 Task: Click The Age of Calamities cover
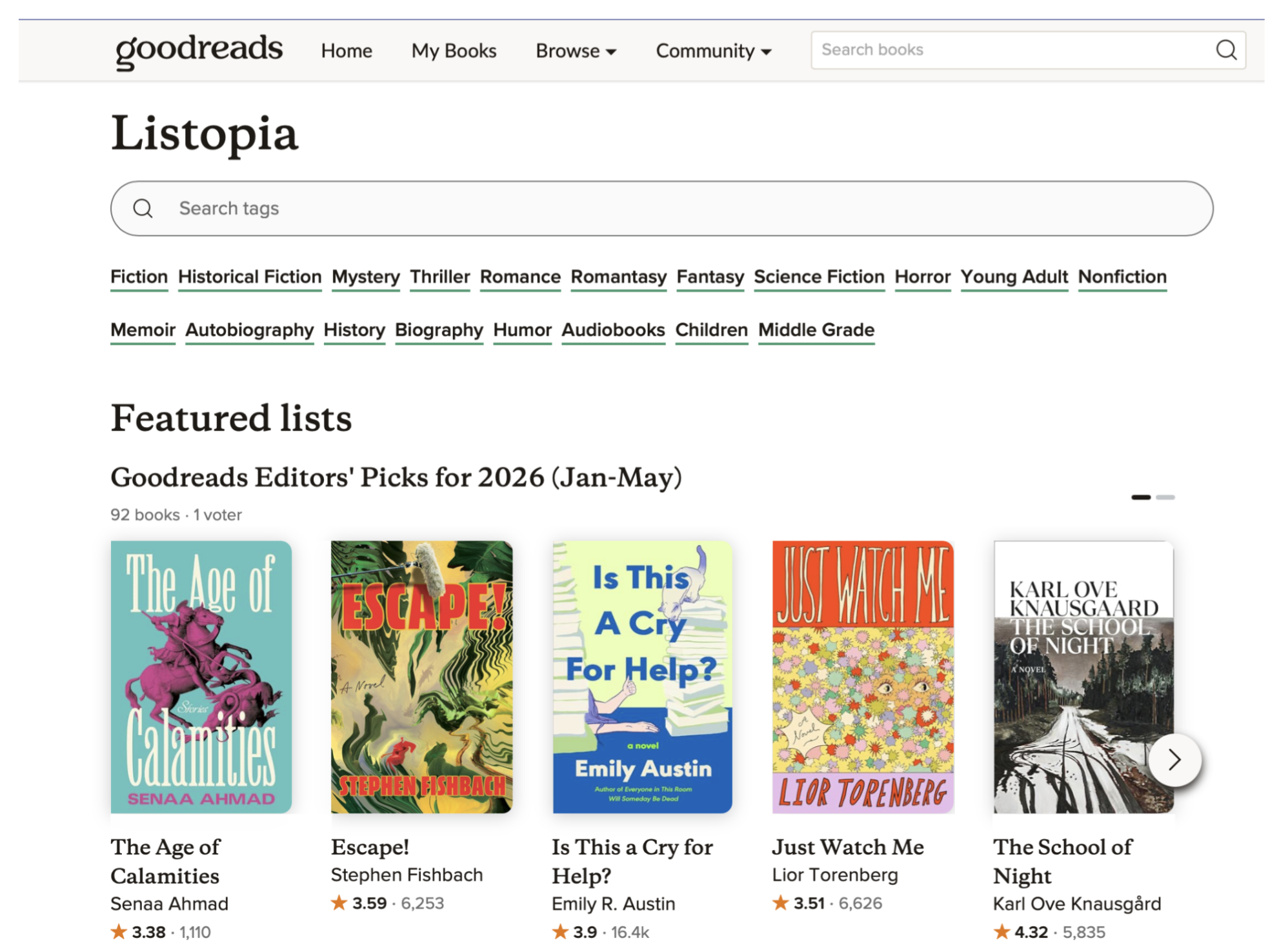[x=201, y=677]
